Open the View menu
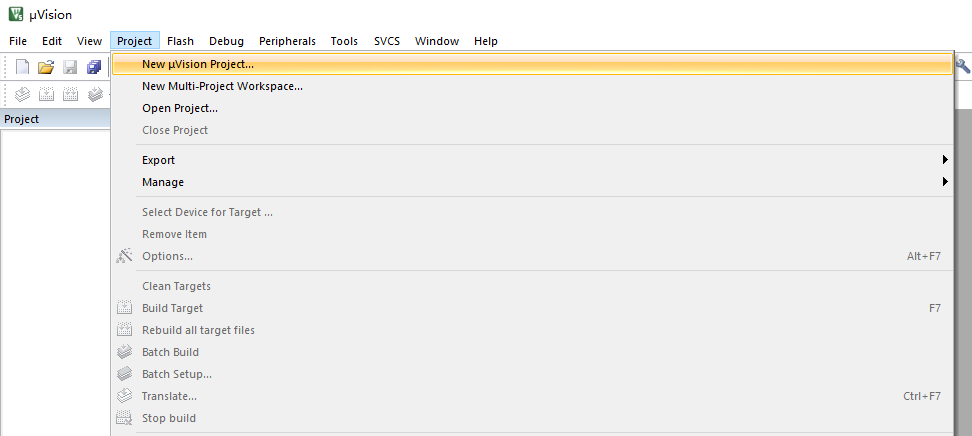Screen dimensions: 972x436 pos(89,41)
